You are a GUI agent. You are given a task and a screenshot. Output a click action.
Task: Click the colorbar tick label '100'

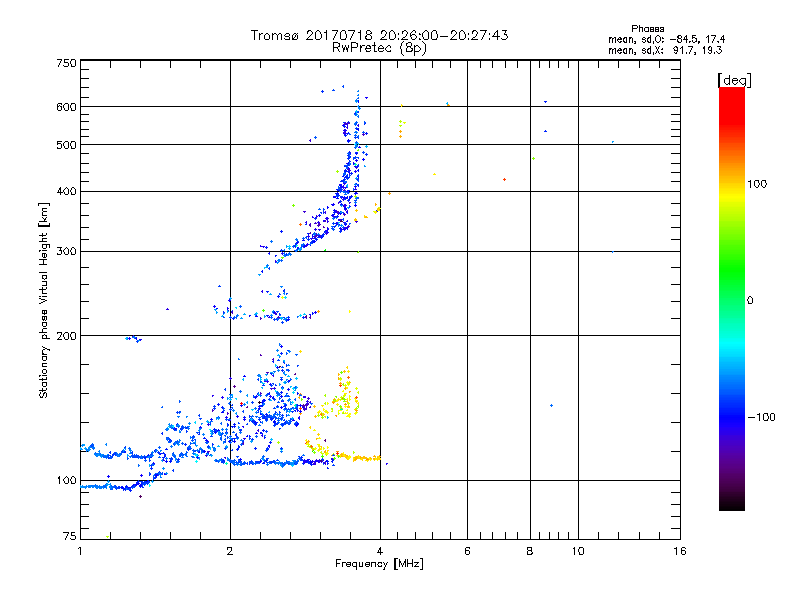pos(757,184)
